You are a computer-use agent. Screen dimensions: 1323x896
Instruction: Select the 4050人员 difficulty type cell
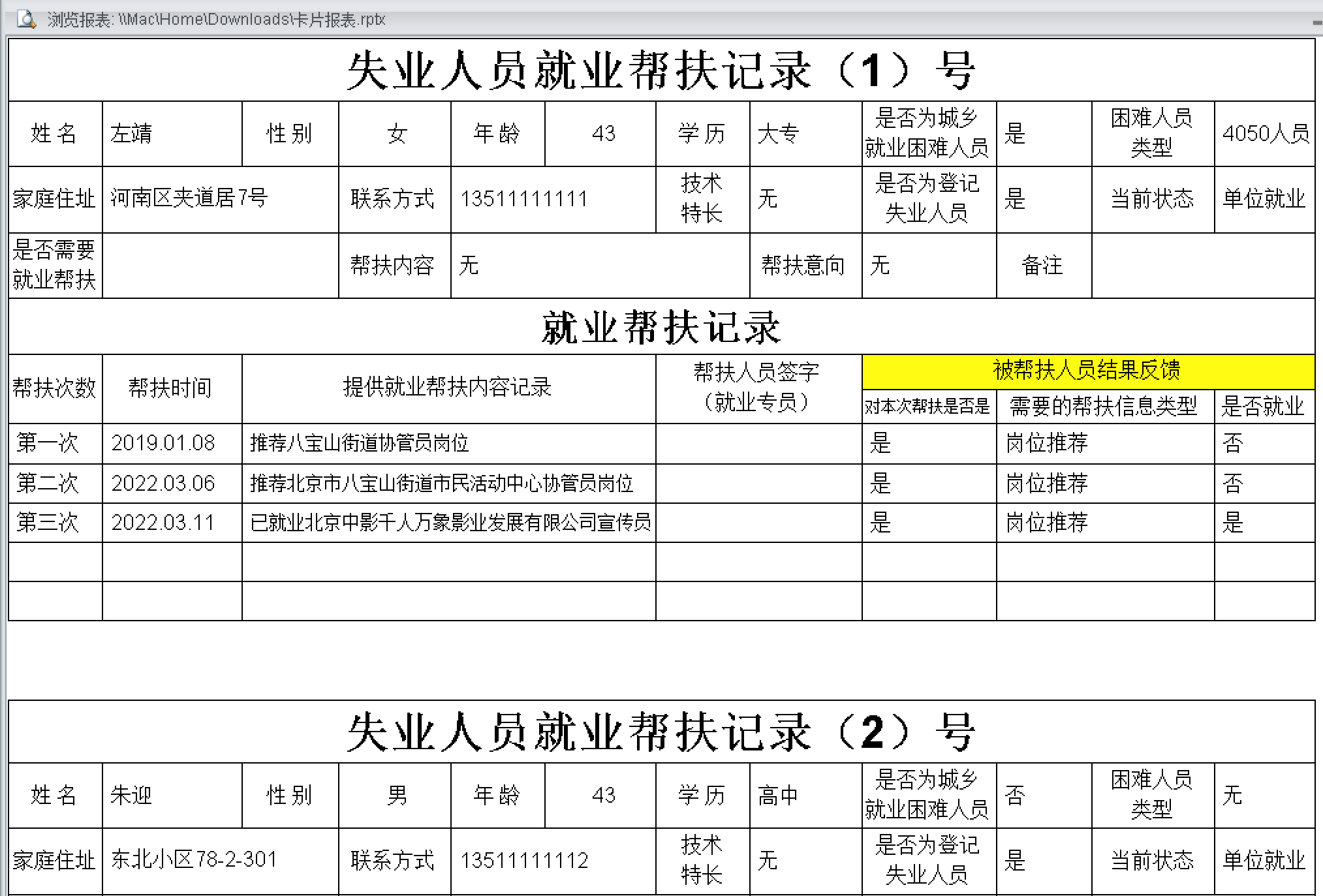coord(1264,134)
